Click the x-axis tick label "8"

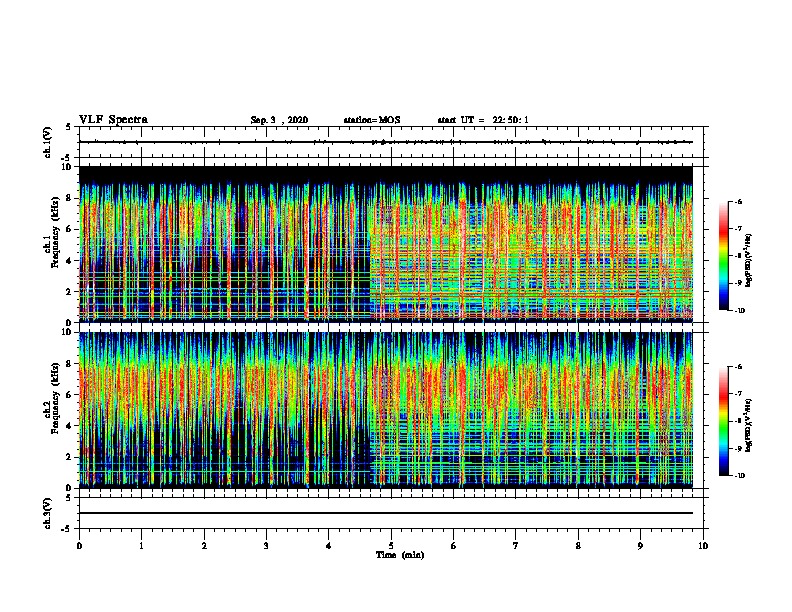(x=578, y=546)
